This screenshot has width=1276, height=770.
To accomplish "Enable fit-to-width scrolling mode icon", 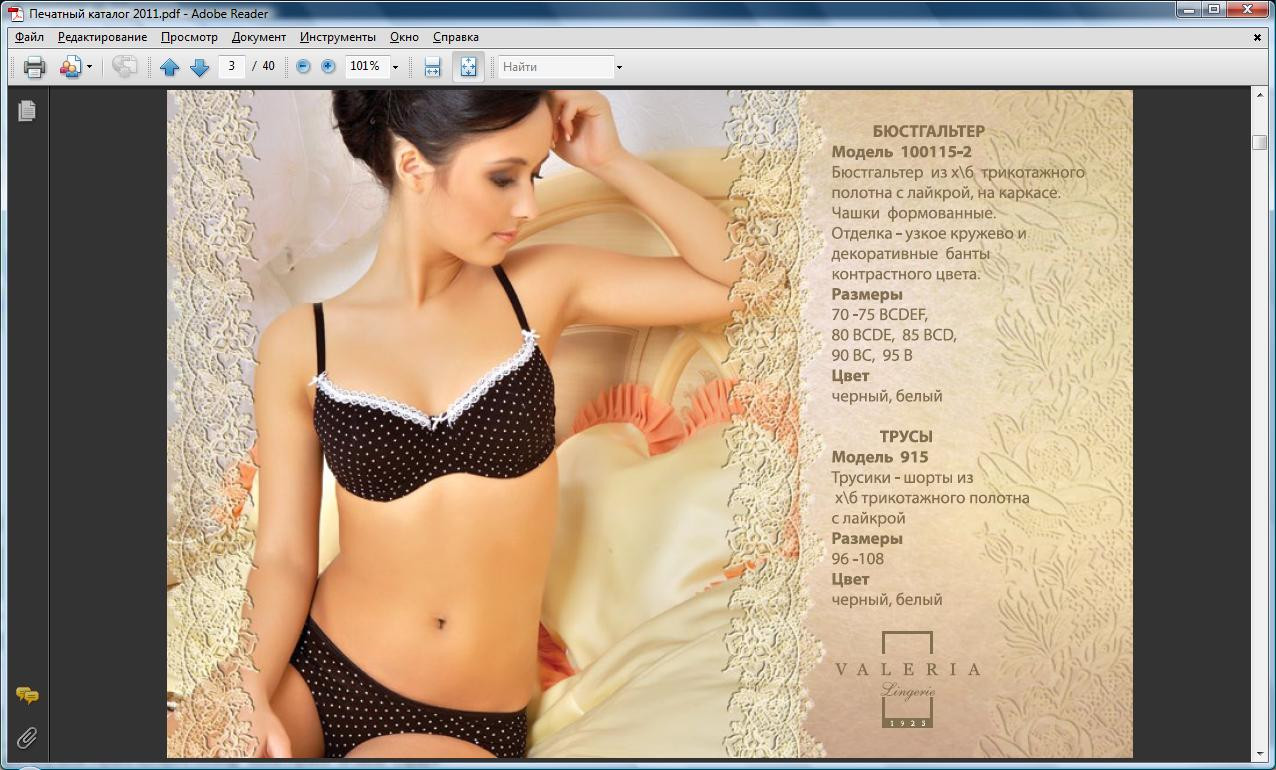I will (432, 67).
